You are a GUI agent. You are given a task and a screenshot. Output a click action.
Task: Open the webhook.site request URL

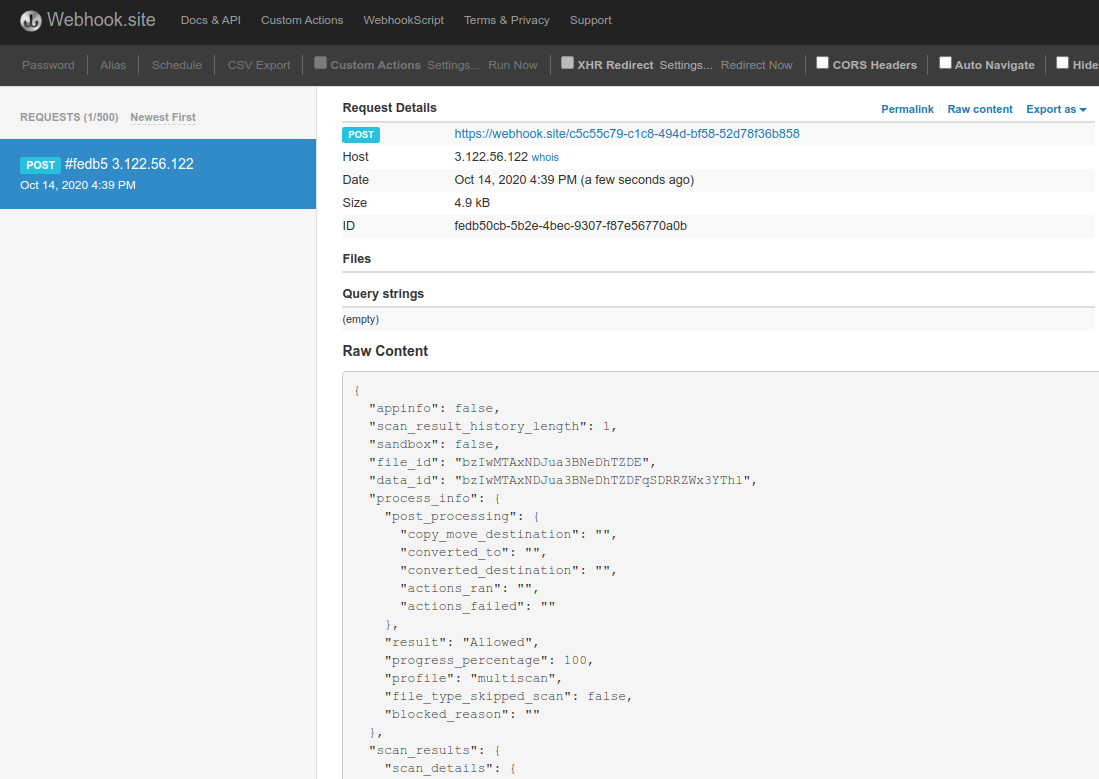(627, 134)
